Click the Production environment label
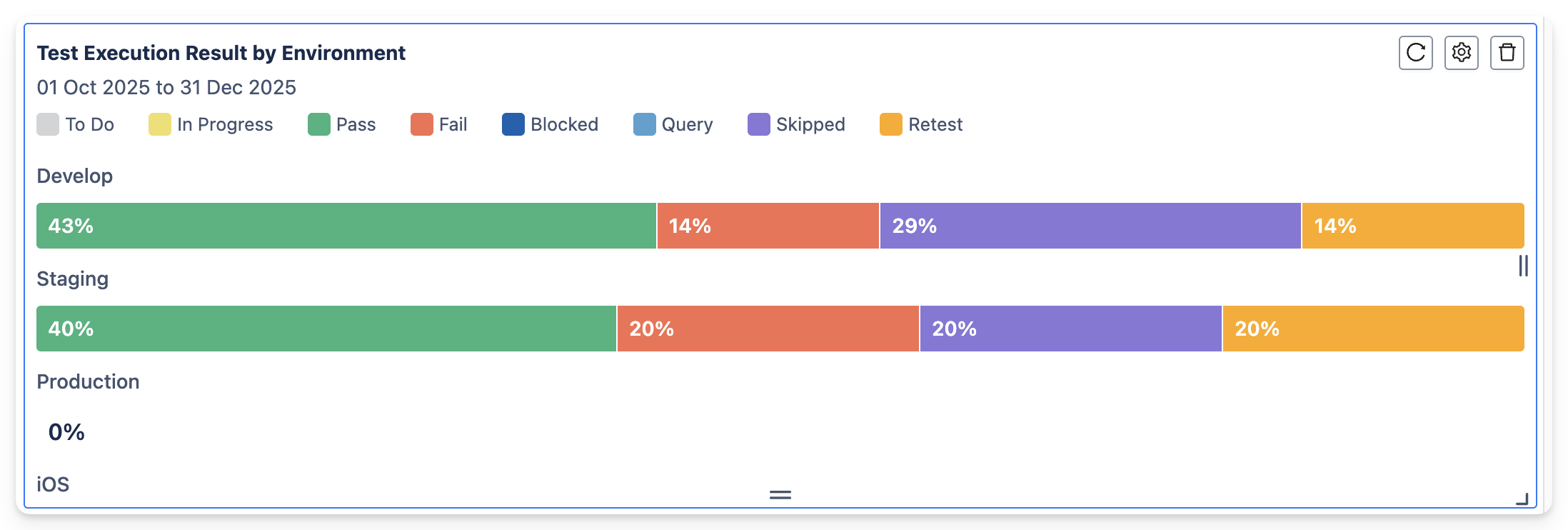 pyautogui.click(x=88, y=381)
